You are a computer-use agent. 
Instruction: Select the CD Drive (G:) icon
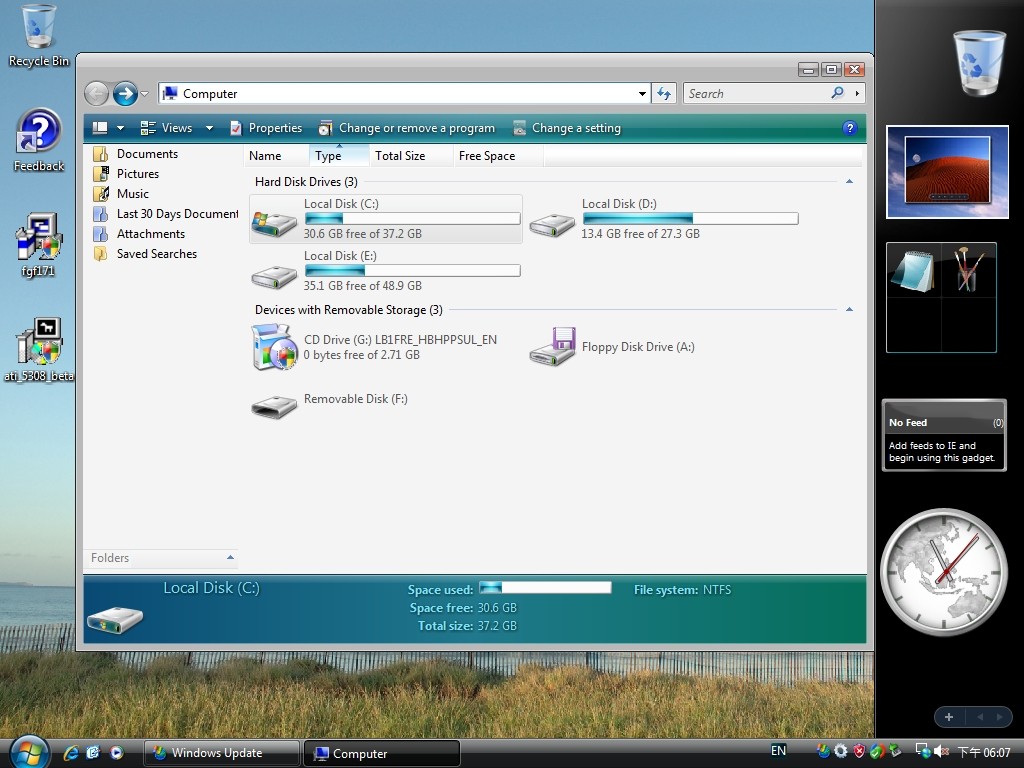[274, 347]
